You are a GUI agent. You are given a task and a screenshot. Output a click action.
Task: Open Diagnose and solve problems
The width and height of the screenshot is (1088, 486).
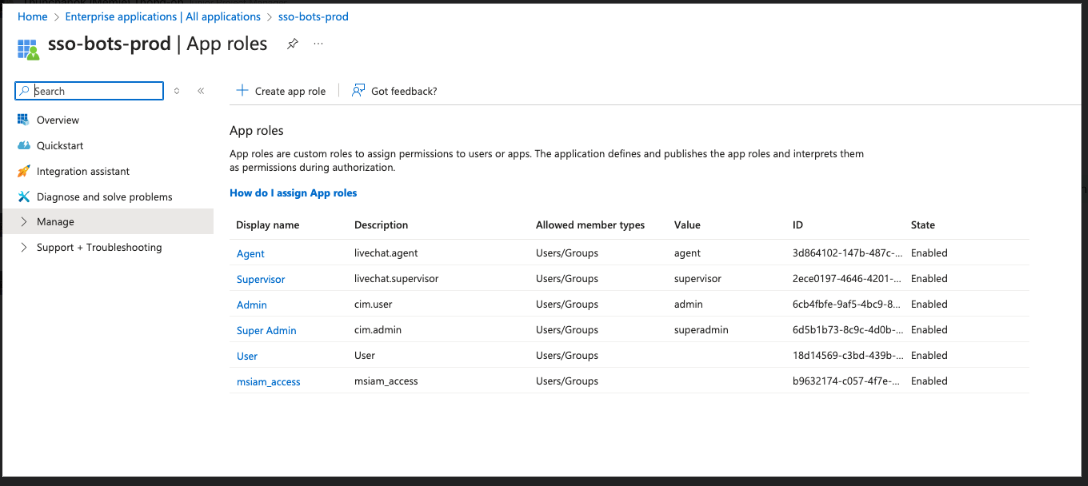point(103,197)
